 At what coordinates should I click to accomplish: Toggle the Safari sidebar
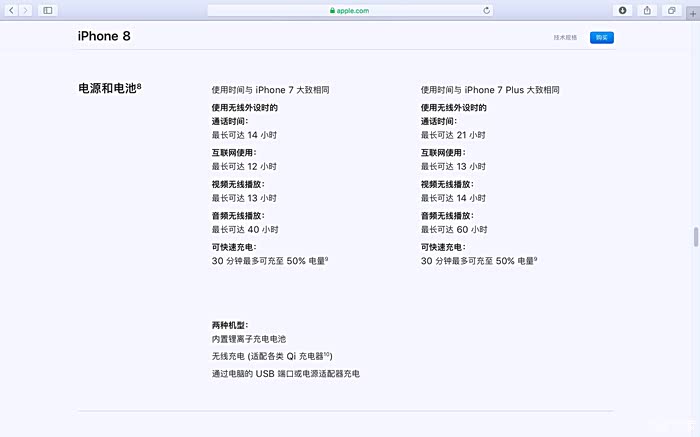[47, 10]
